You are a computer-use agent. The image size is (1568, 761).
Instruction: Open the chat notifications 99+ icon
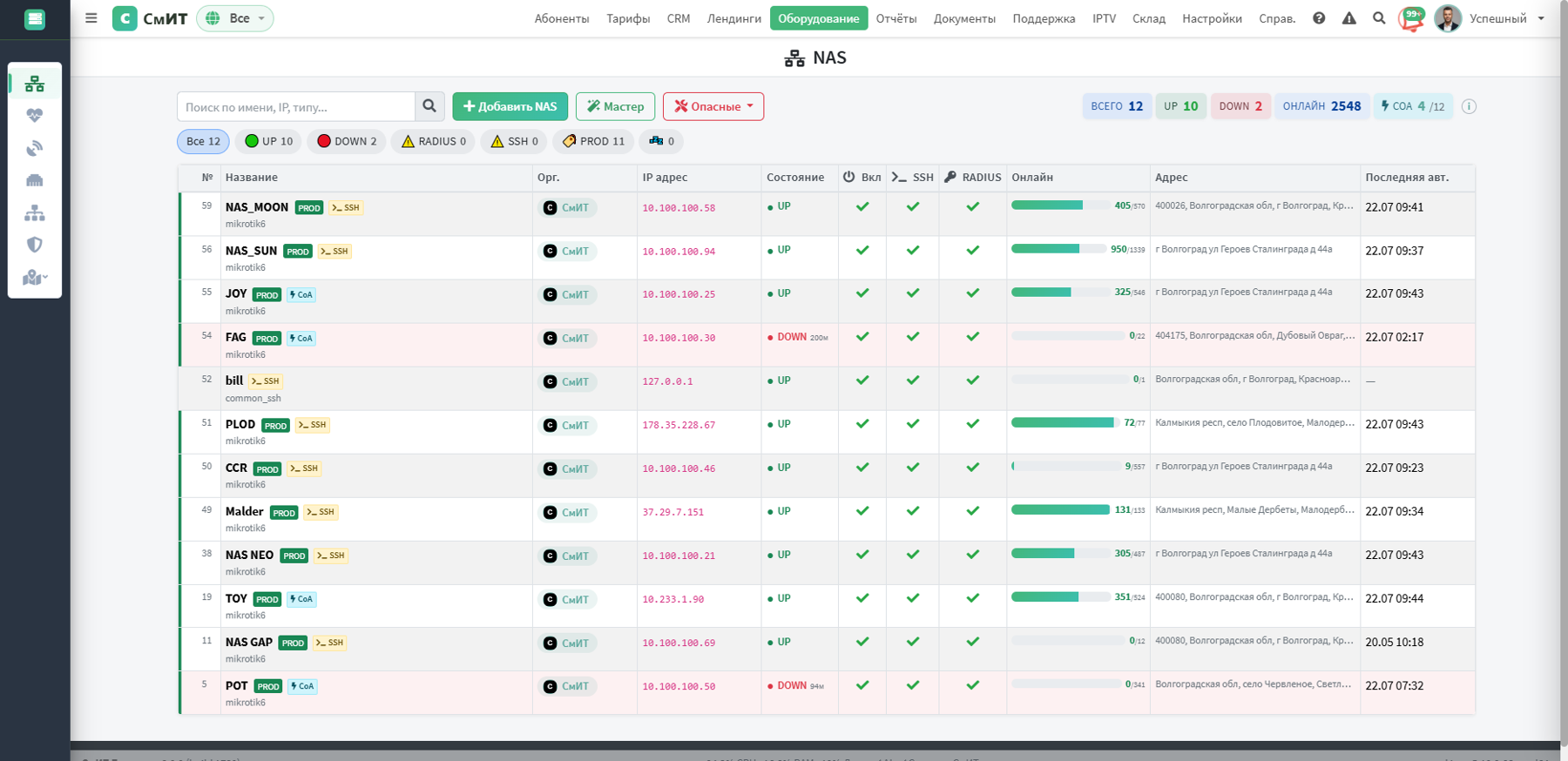1411,18
